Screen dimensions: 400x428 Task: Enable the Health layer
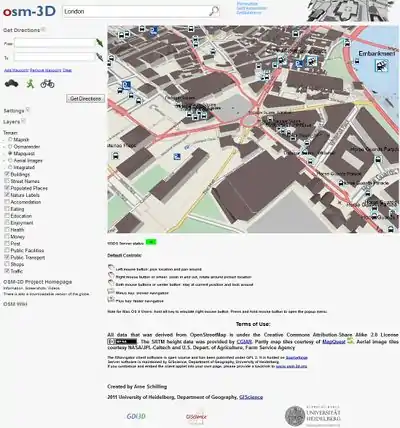pyautogui.click(x=7, y=230)
